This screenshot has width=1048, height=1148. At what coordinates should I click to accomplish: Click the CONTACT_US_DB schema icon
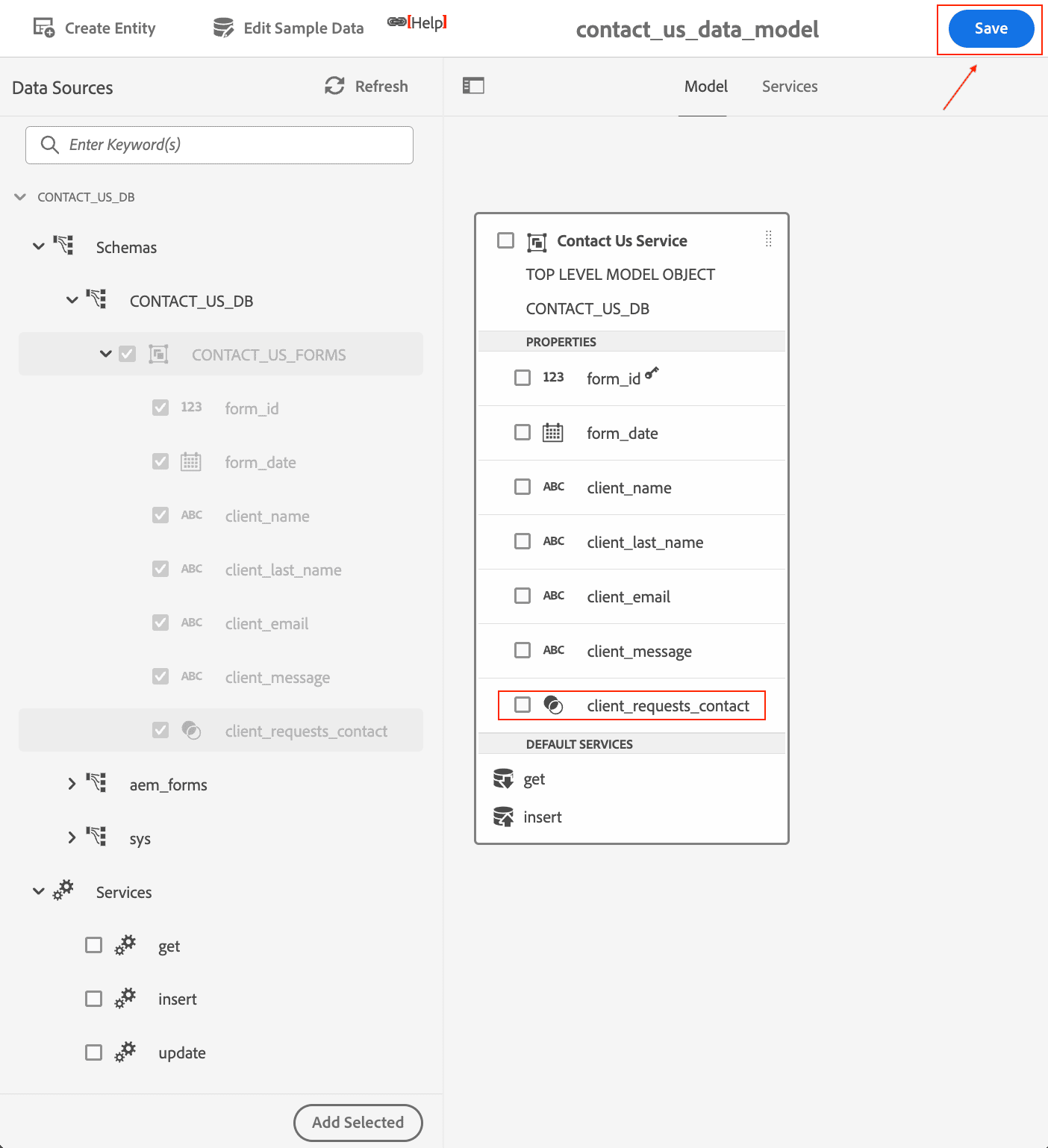tap(96, 299)
